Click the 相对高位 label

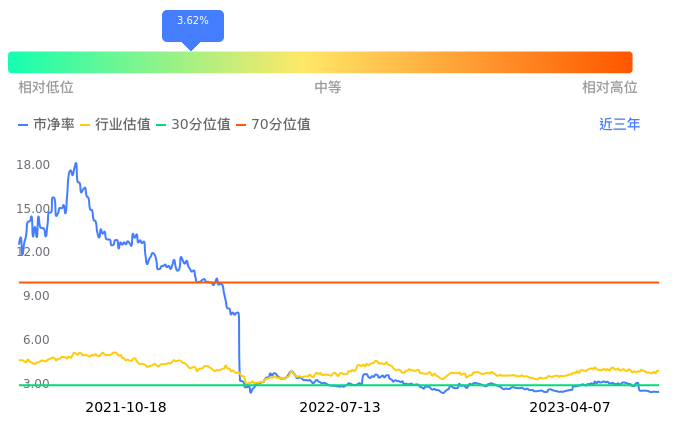point(610,88)
